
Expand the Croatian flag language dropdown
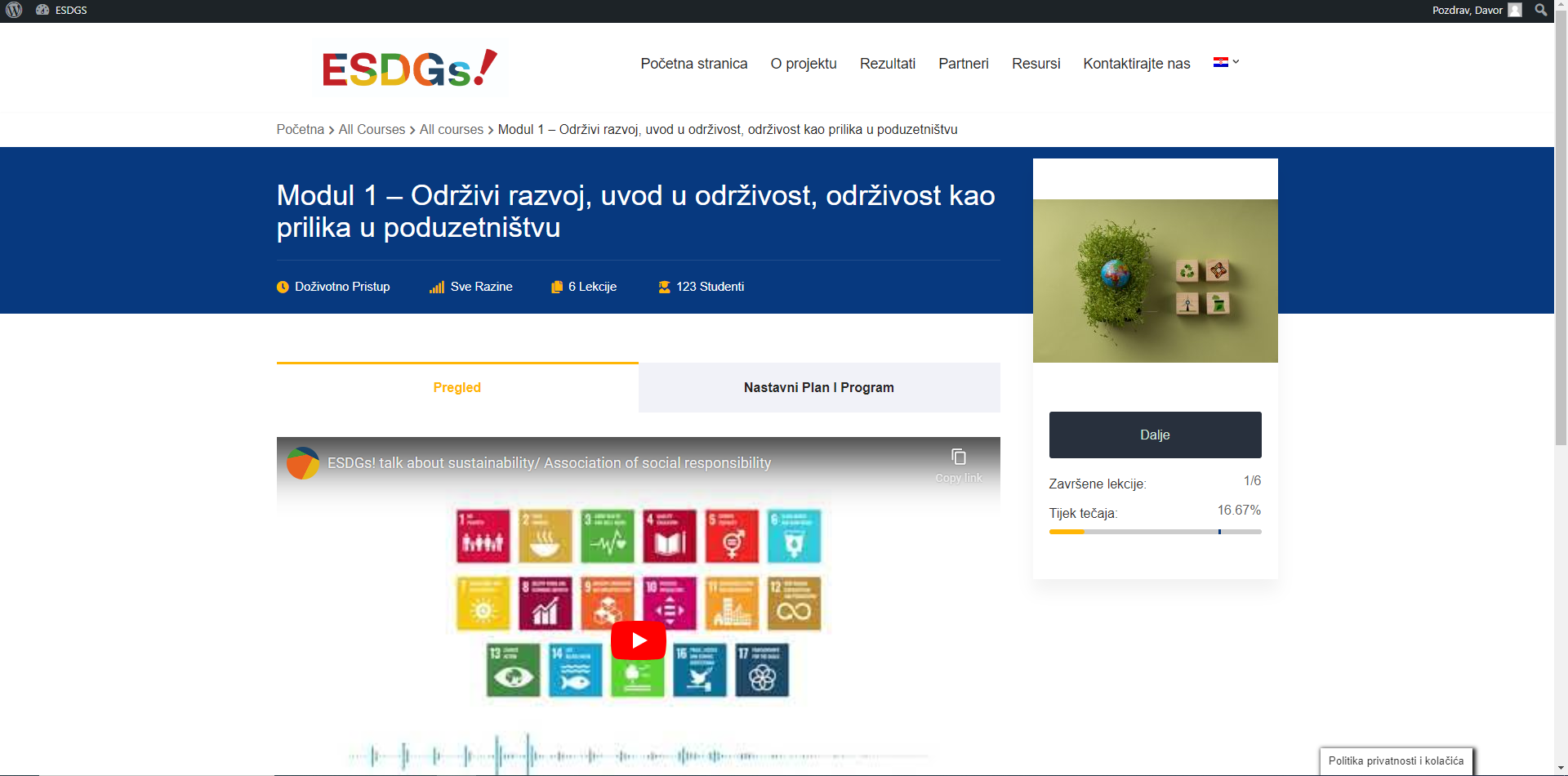(1226, 62)
